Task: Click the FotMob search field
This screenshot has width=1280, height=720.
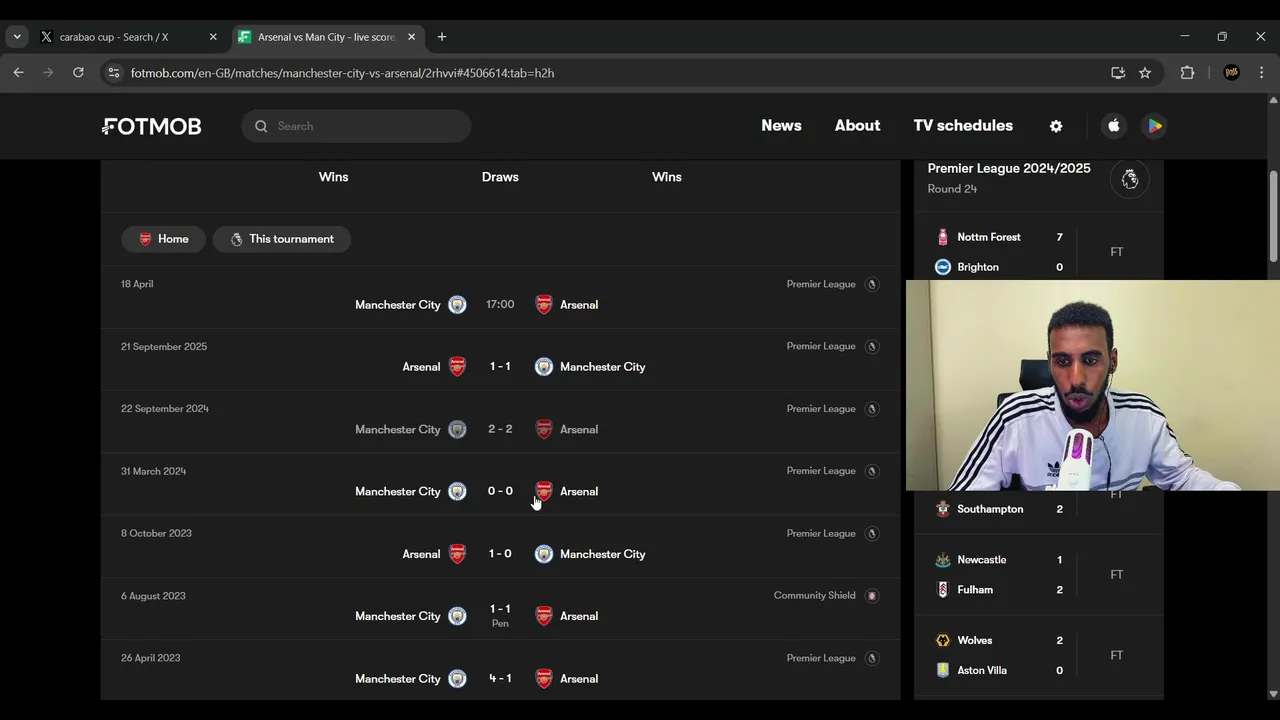Action: pos(356,126)
